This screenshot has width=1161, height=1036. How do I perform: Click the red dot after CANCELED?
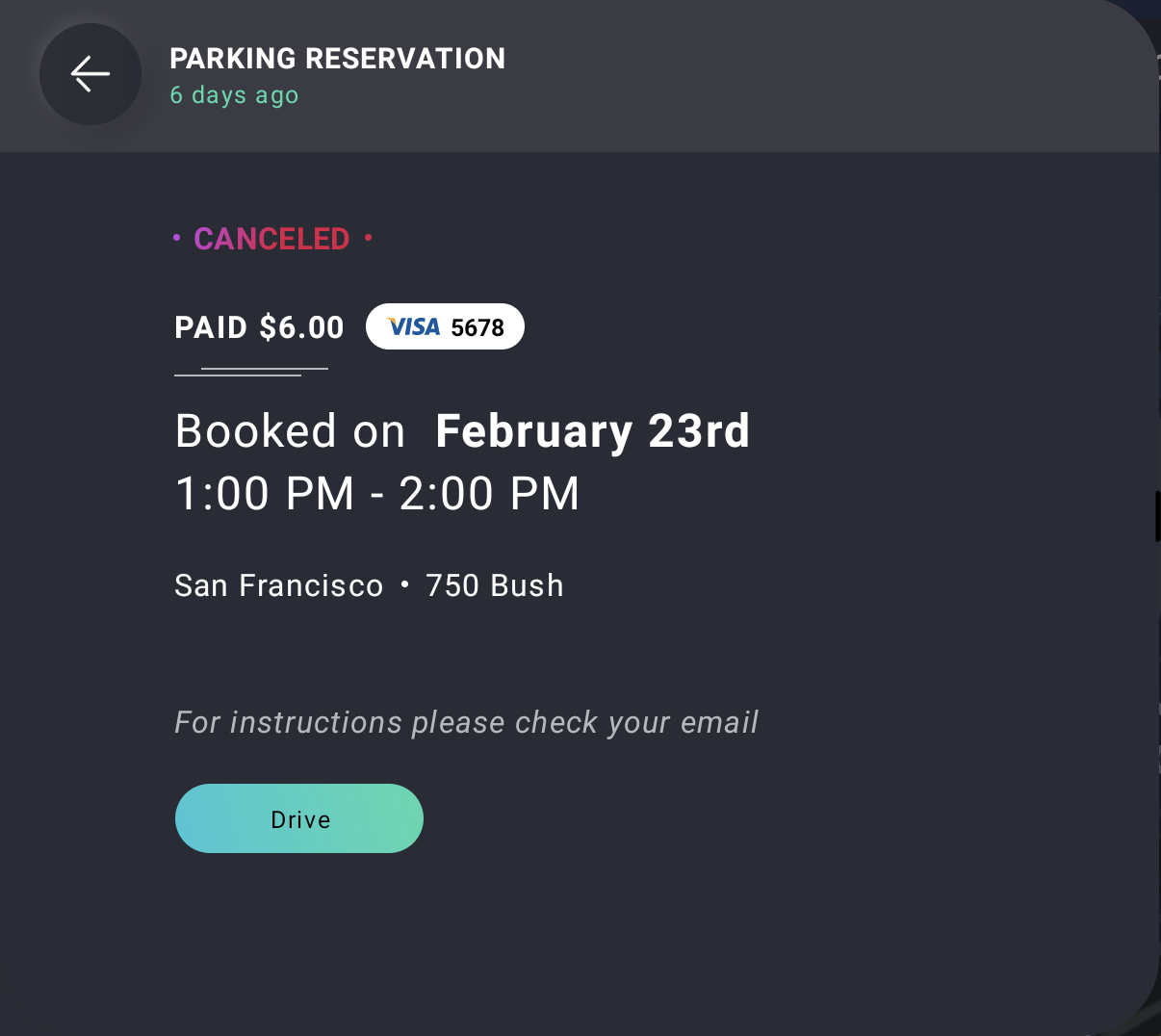(369, 238)
